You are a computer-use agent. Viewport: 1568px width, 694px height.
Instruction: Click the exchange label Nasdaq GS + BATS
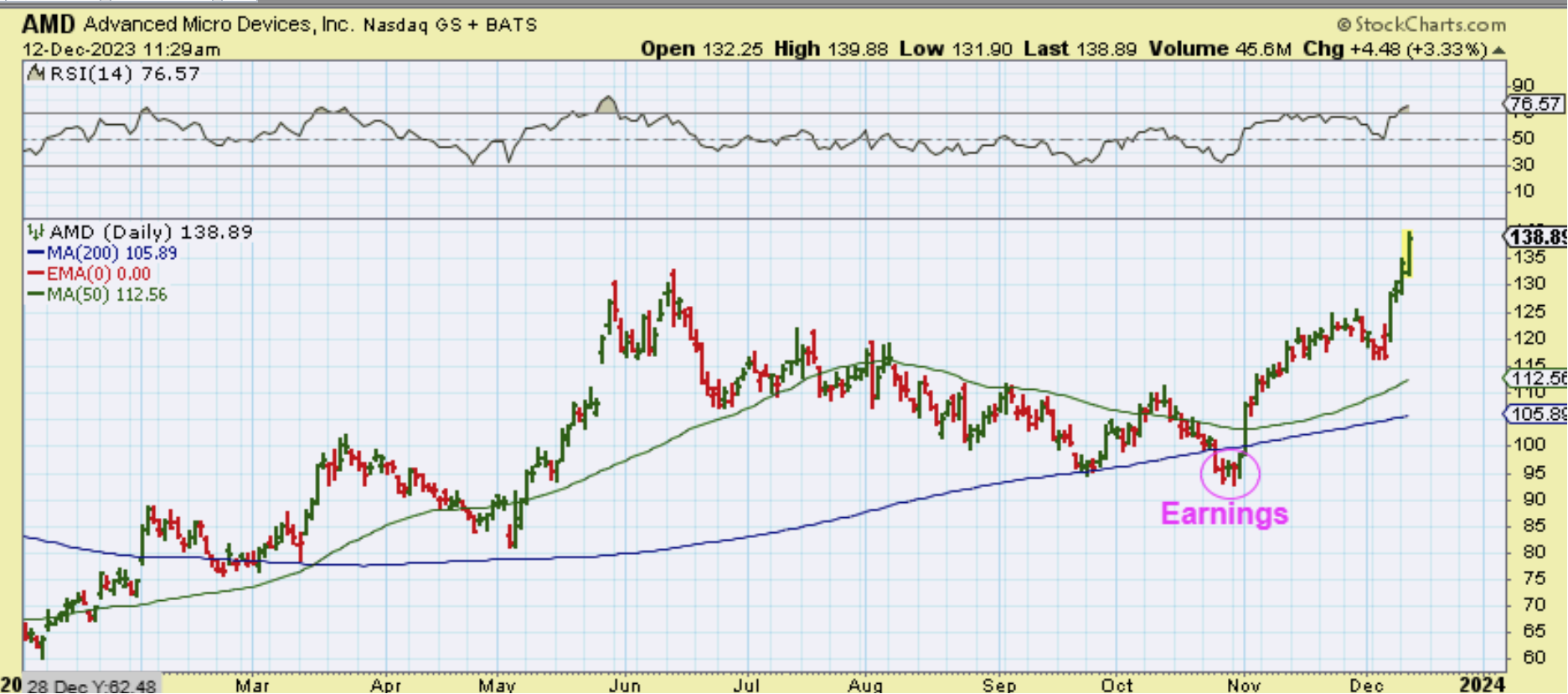coord(451,25)
